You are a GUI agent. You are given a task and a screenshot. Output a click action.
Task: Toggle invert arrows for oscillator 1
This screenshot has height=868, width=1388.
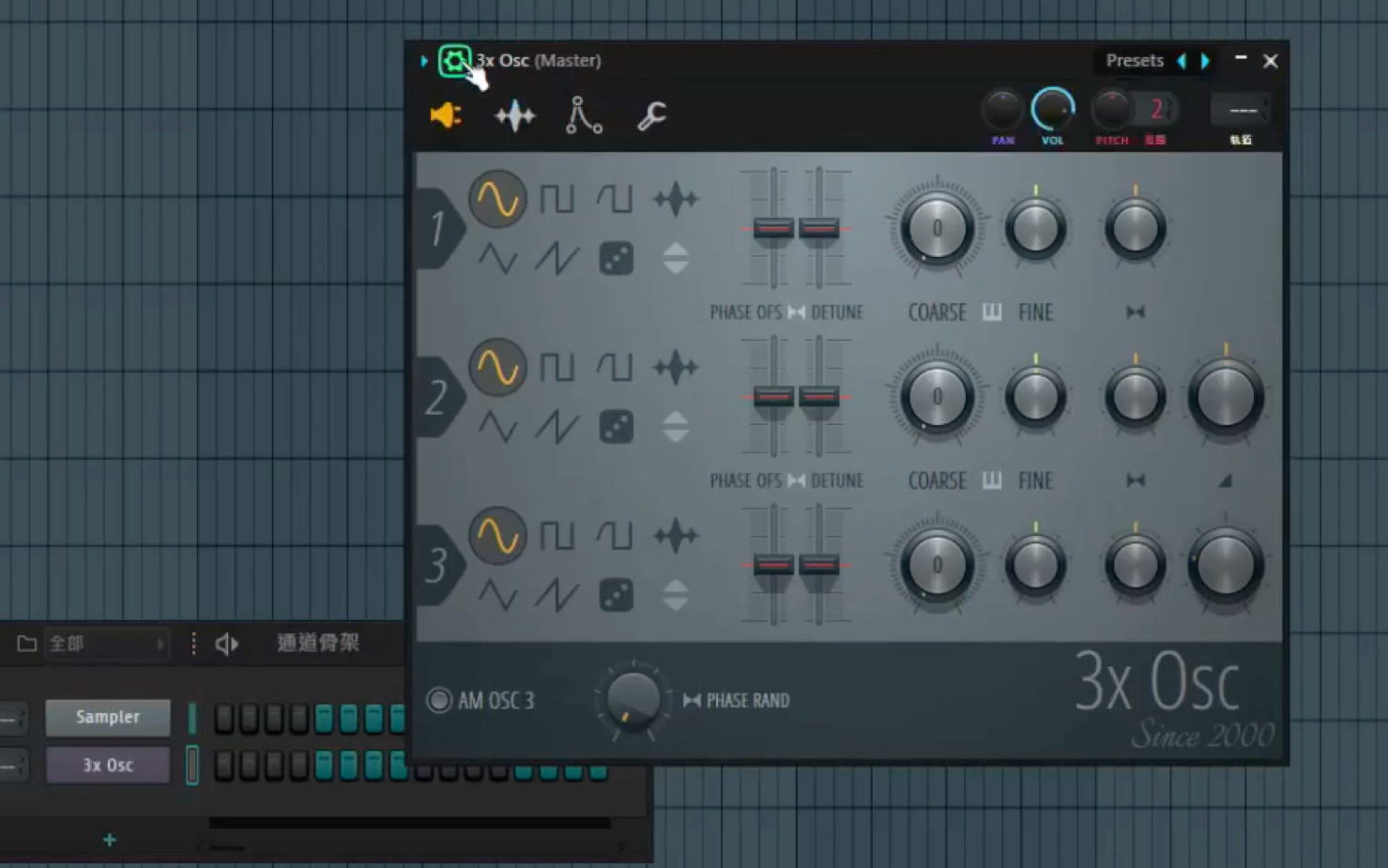pos(676,258)
